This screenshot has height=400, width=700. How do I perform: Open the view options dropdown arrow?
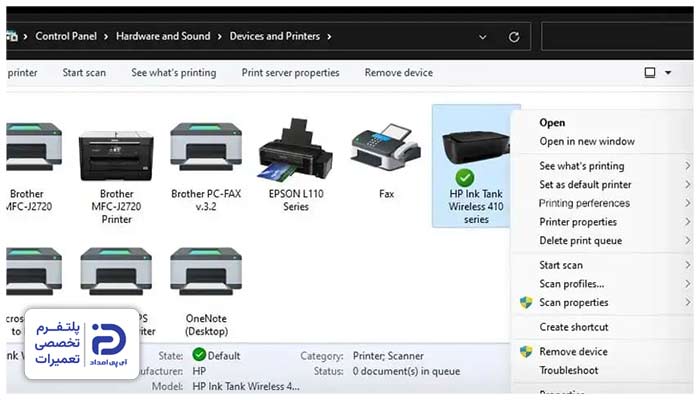[668, 72]
